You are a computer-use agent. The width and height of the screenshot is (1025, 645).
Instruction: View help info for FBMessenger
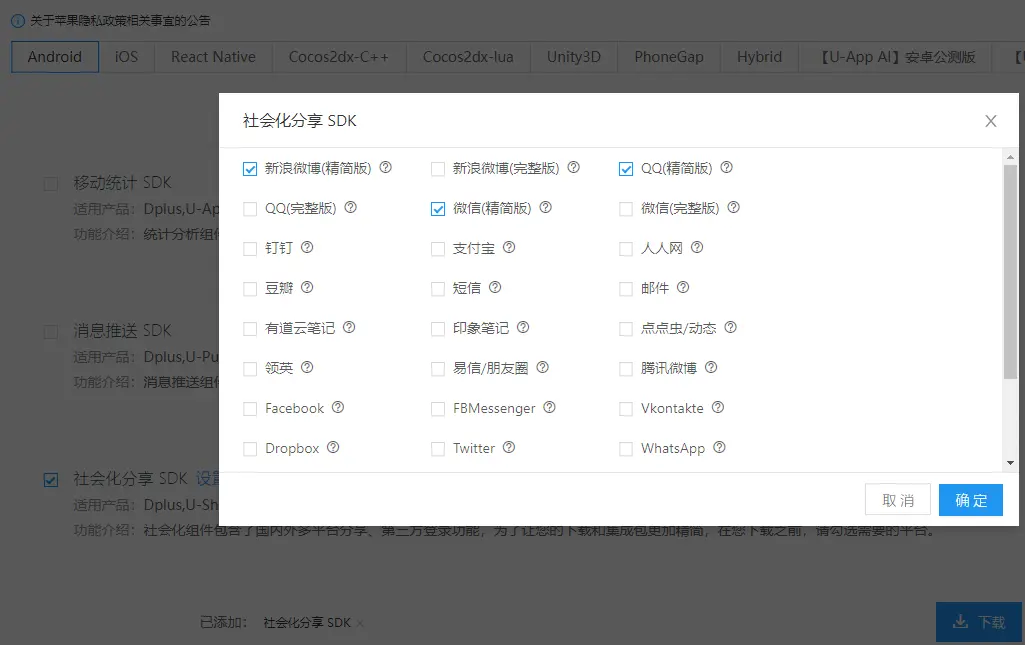549,407
